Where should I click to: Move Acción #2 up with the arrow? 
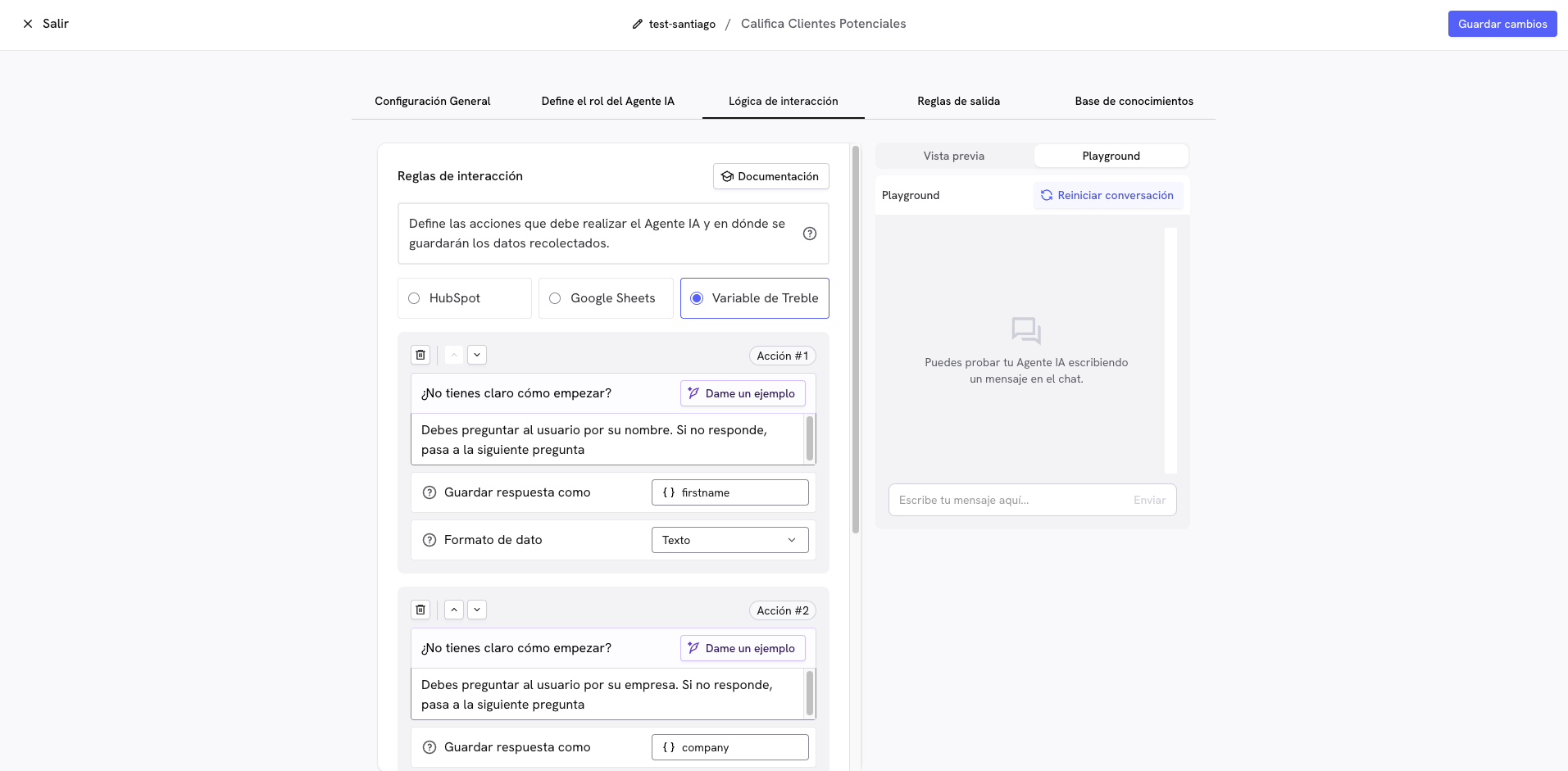(454, 610)
